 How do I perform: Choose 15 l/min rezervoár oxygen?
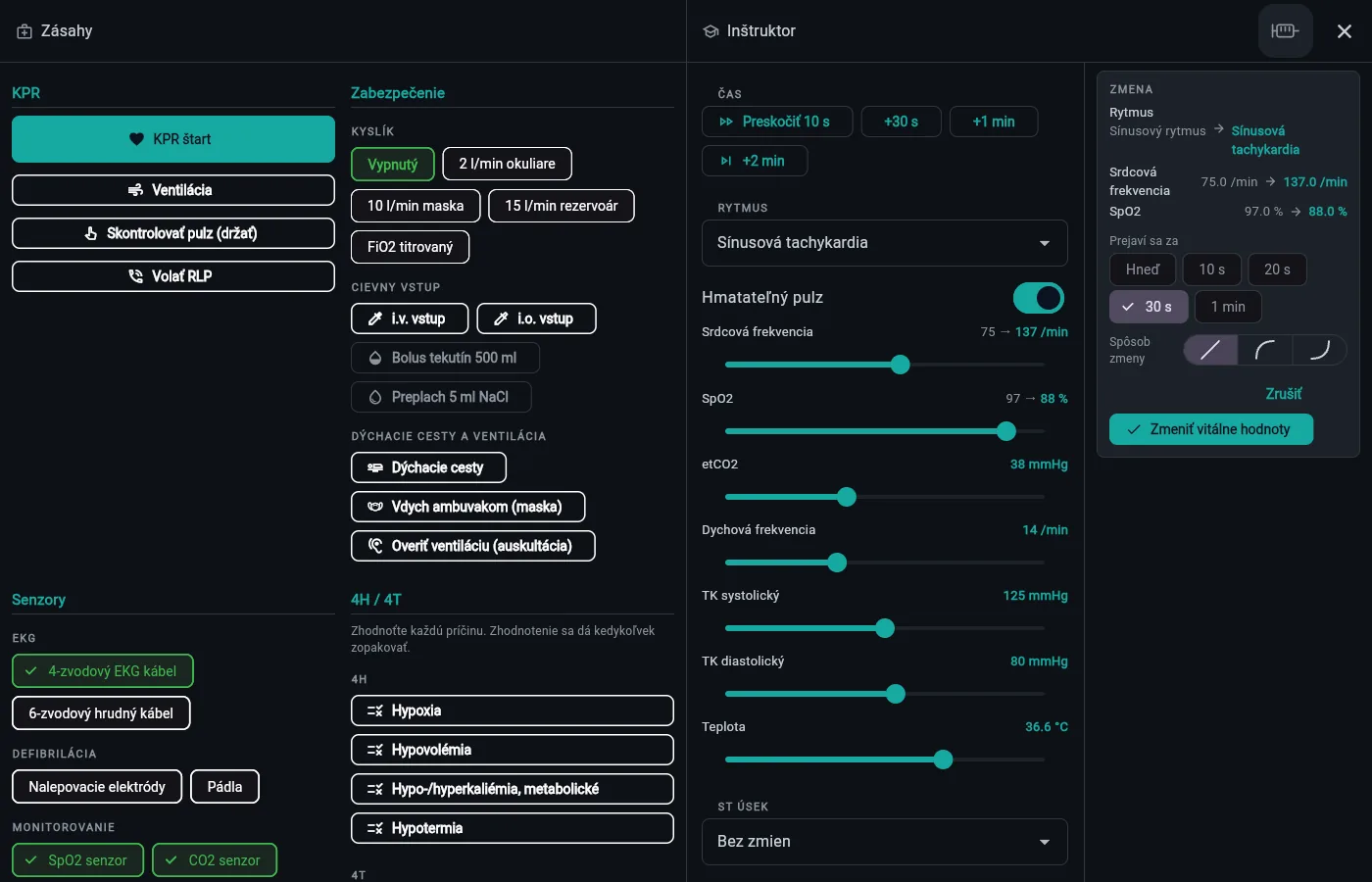click(x=562, y=206)
